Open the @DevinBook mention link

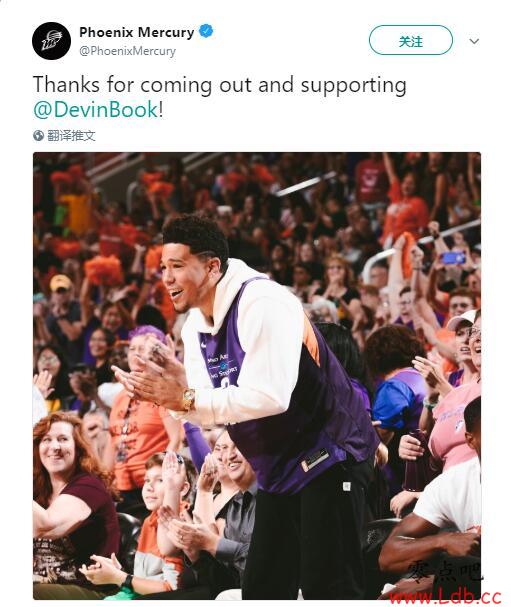coord(96,110)
